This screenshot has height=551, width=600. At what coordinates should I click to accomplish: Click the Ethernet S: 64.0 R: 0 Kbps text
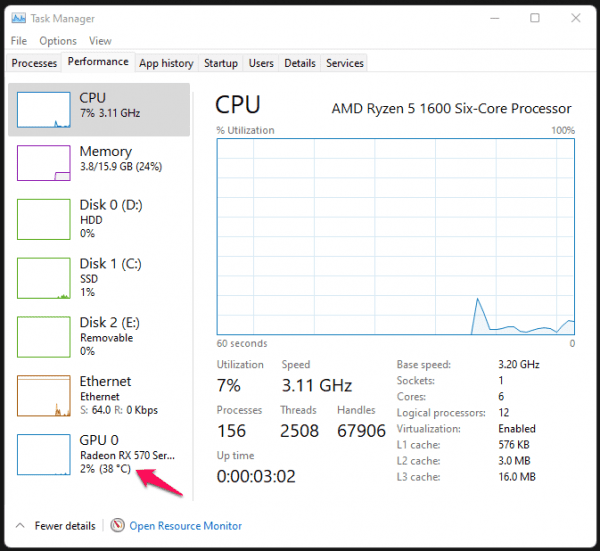(119, 410)
